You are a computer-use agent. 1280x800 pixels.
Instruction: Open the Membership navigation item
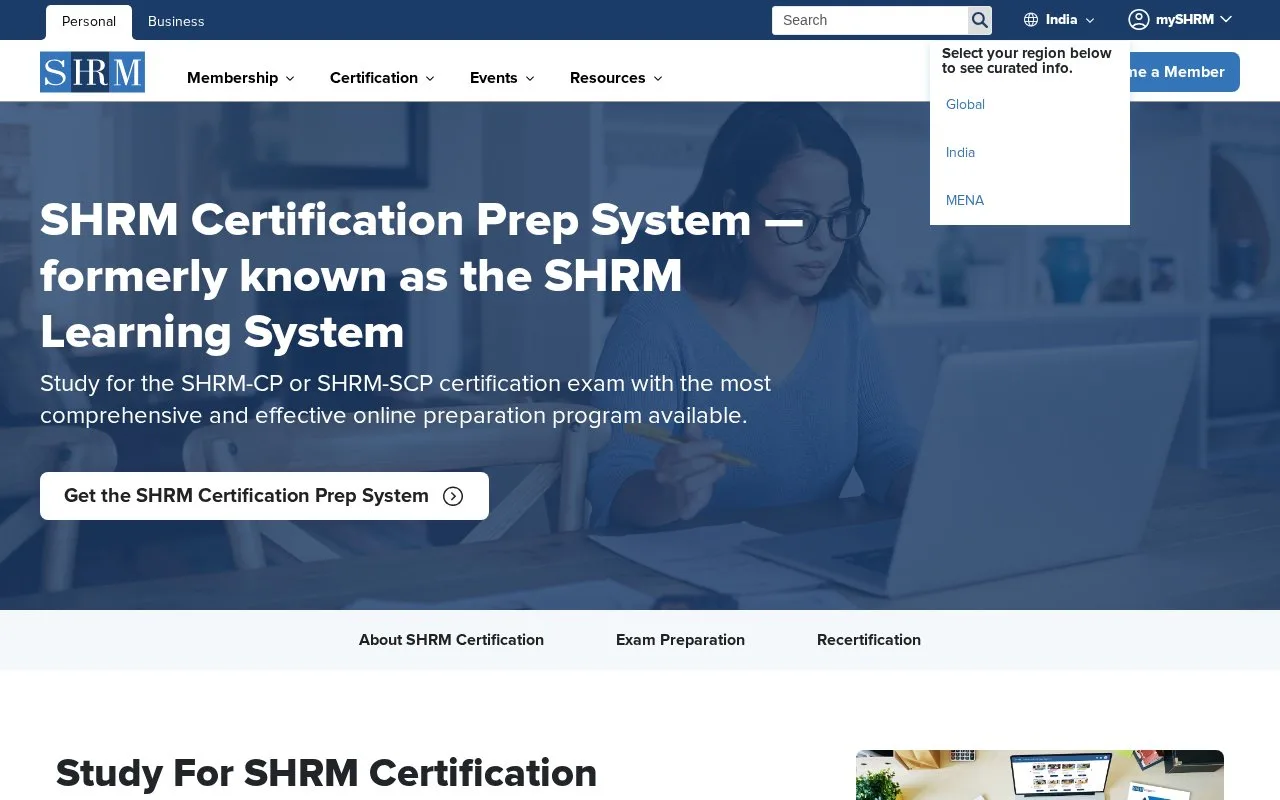click(232, 78)
